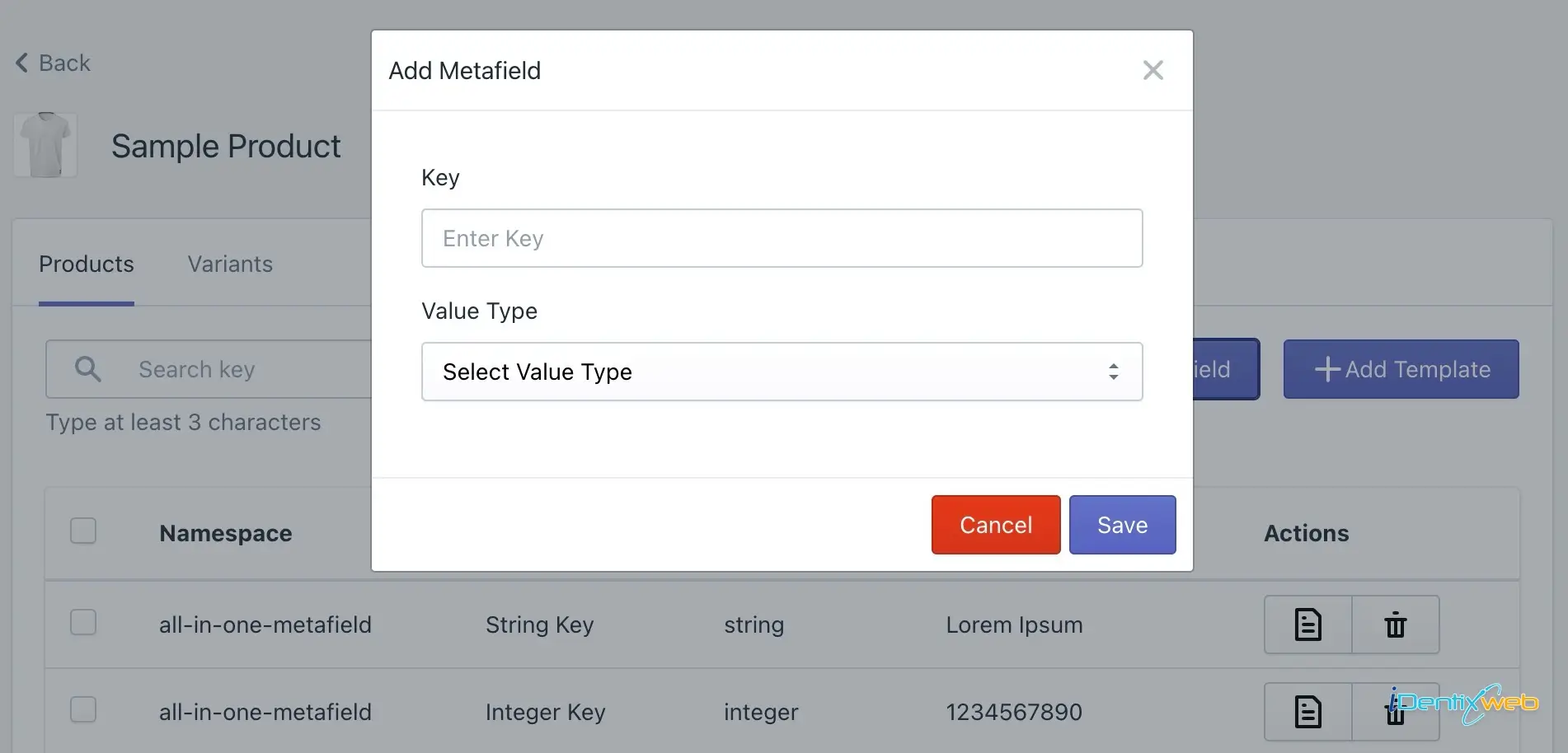The image size is (1568, 753).
Task: Click the Sample Product t-shirt thumbnail
Action: (46, 145)
